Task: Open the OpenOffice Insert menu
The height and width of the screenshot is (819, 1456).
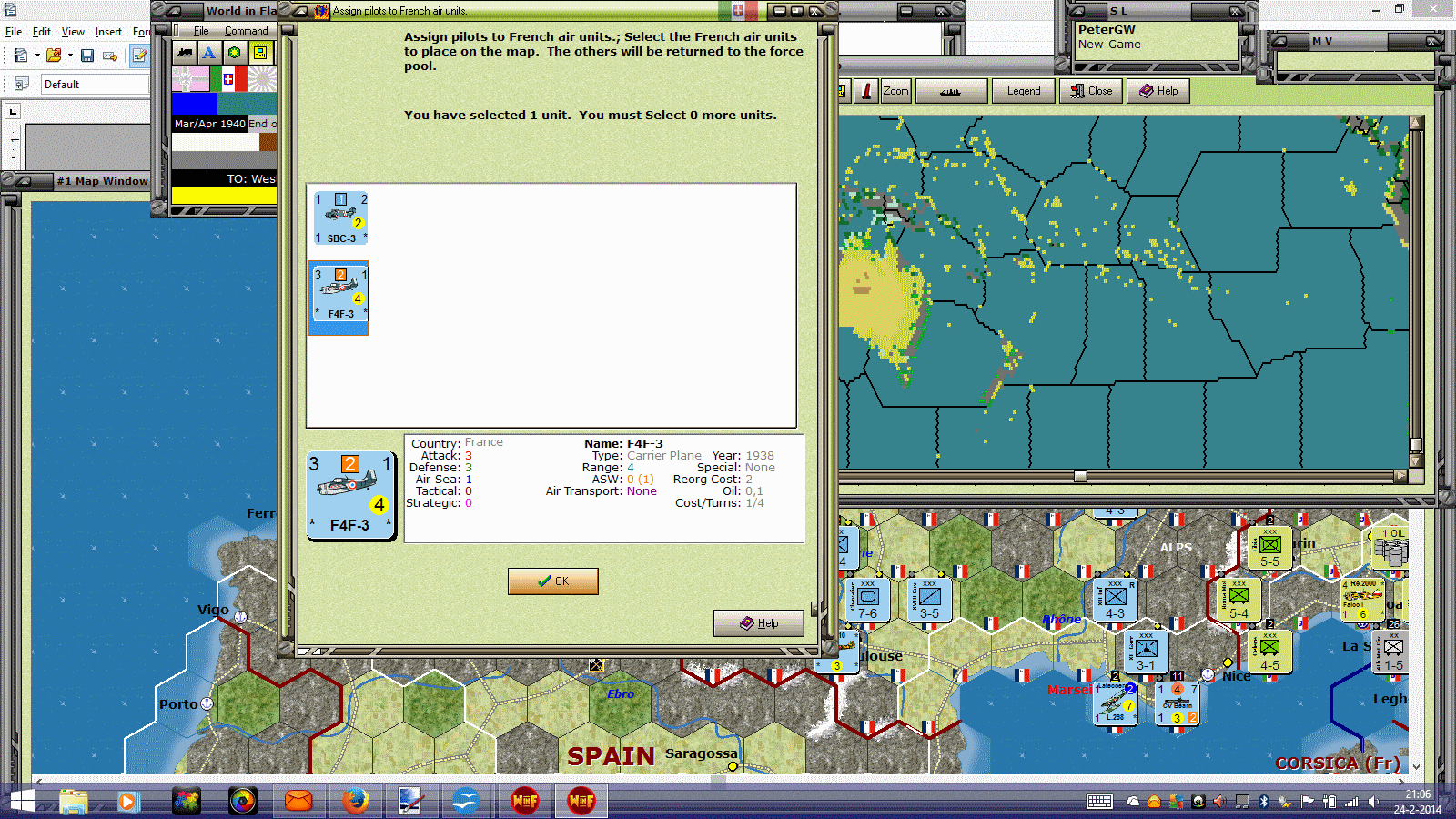Action: click(x=108, y=32)
